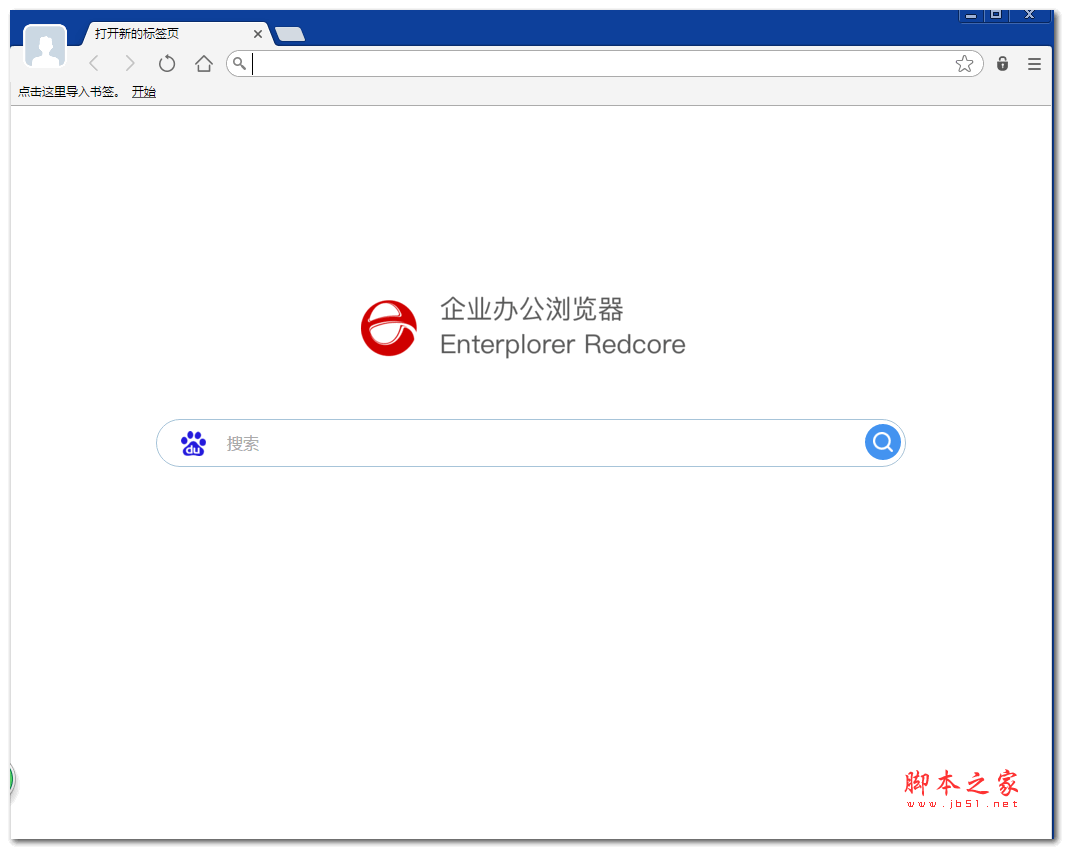Close the browser window

(1030, 14)
